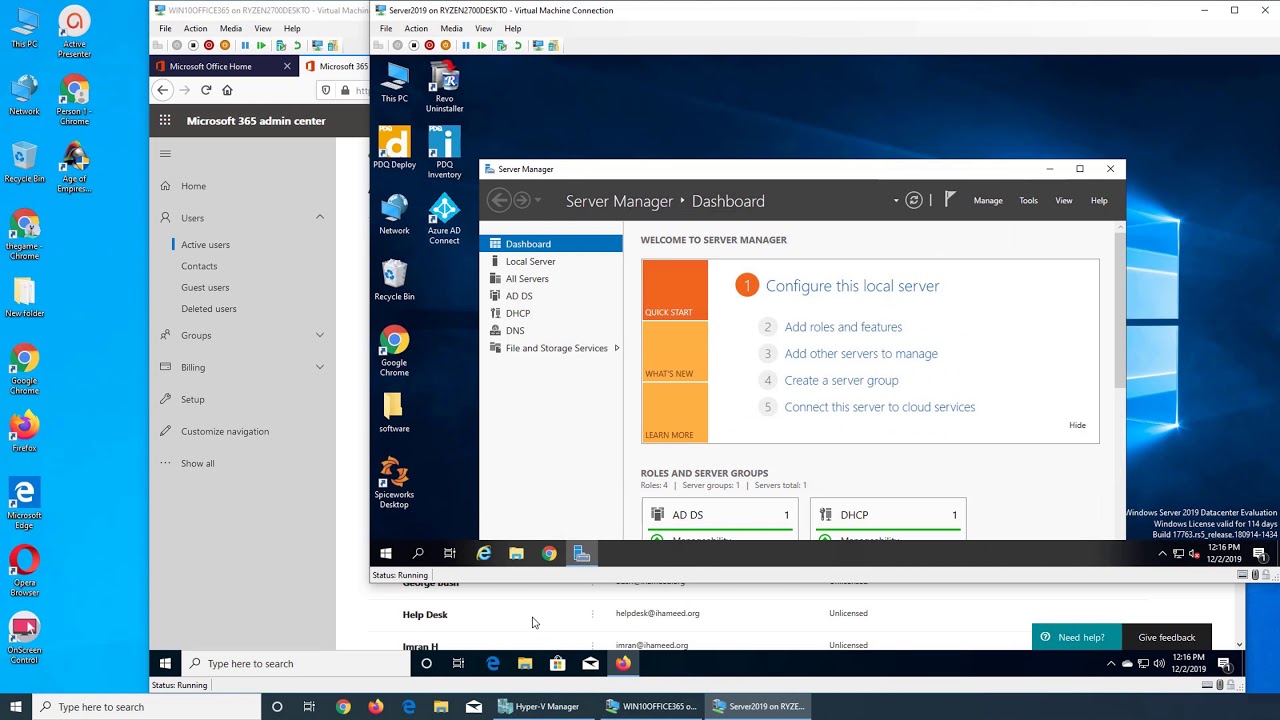Image resolution: width=1280 pixels, height=720 pixels.
Task: Open PDQ Deploy desktop icon in VM
Action: pyautogui.click(x=394, y=148)
